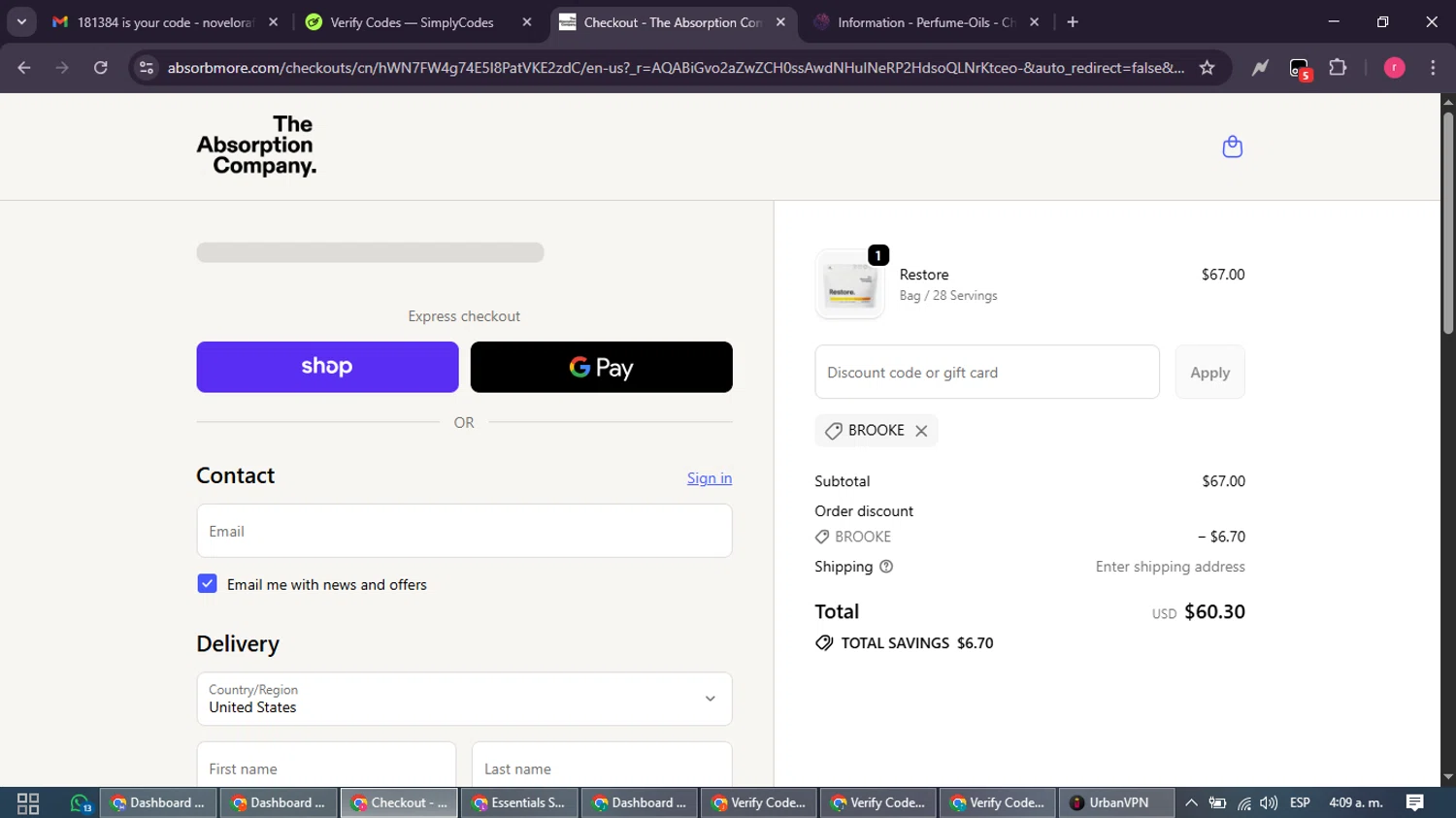1456x818 pixels.
Task: Close the Verify Codes SimplyCodes tab
Action: pyautogui.click(x=527, y=22)
